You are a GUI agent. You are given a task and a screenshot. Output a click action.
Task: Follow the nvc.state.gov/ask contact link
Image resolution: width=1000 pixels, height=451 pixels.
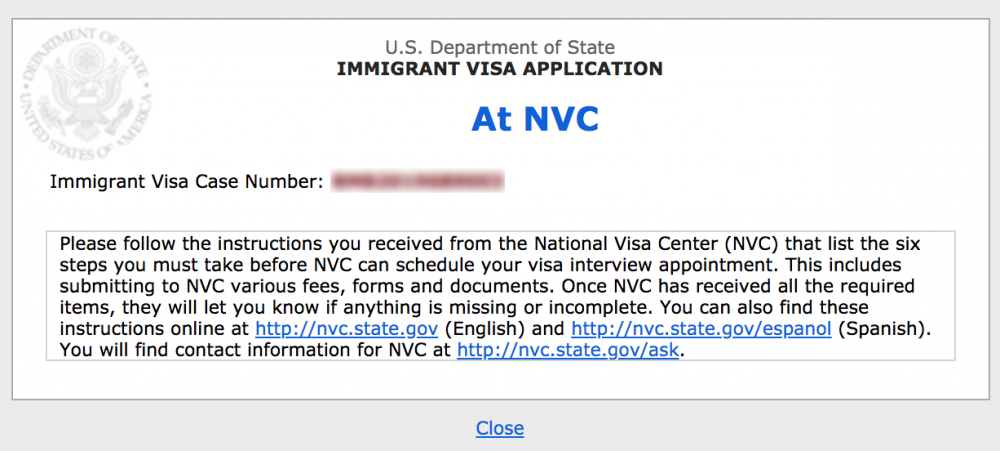568,350
